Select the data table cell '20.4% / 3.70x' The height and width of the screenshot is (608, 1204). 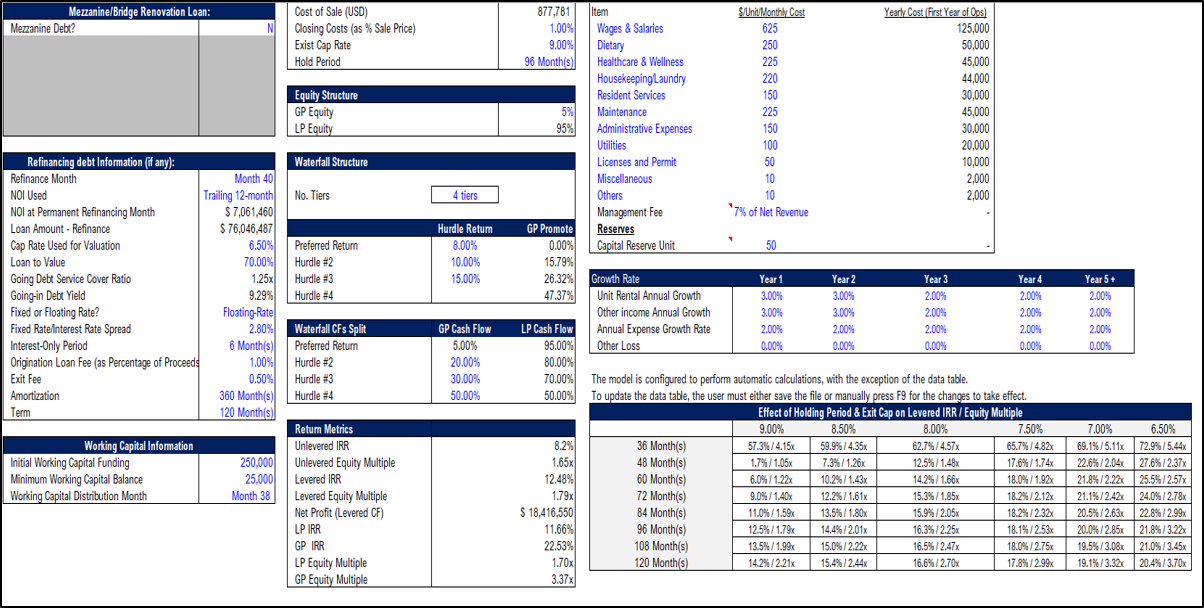pyautogui.click(x=1163, y=563)
